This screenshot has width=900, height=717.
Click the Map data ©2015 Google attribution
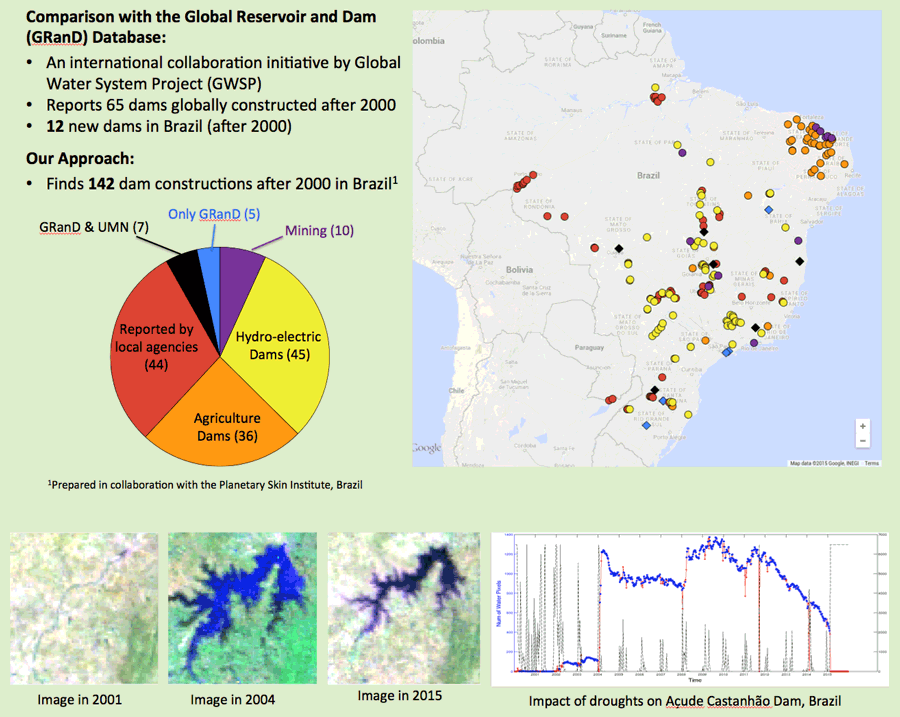[x=818, y=463]
